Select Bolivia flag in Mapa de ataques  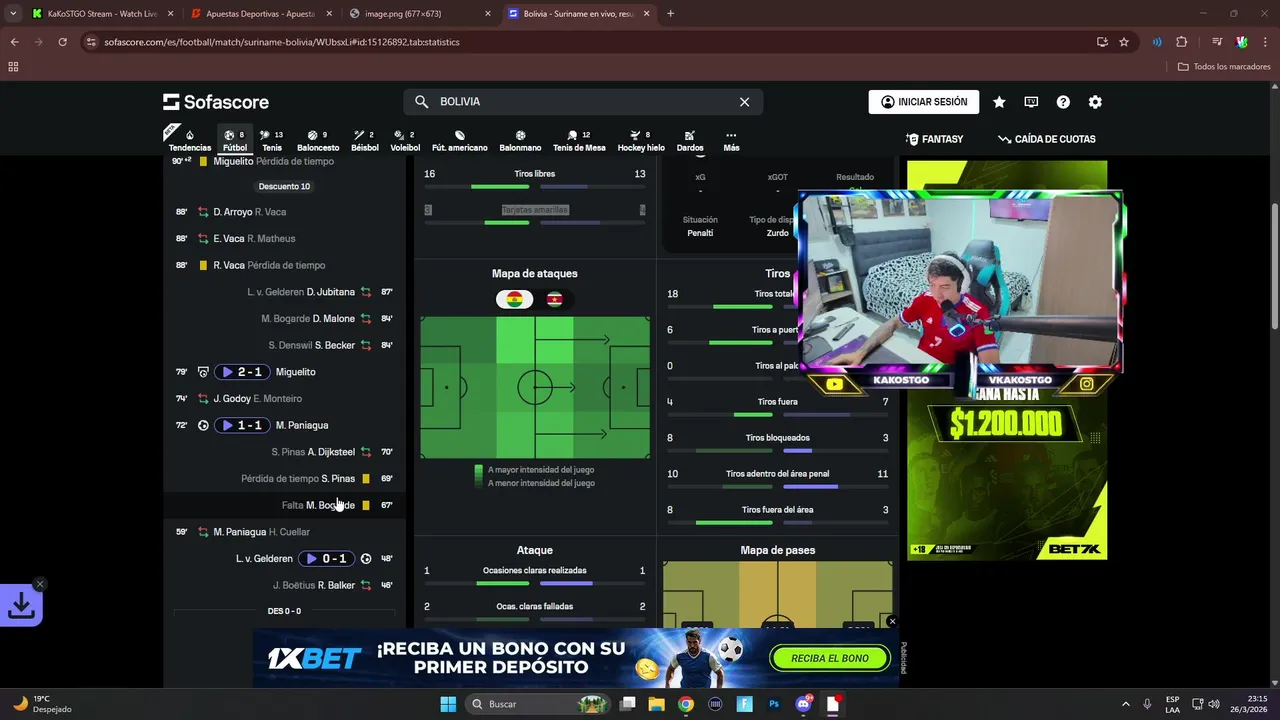pyautogui.click(x=515, y=299)
